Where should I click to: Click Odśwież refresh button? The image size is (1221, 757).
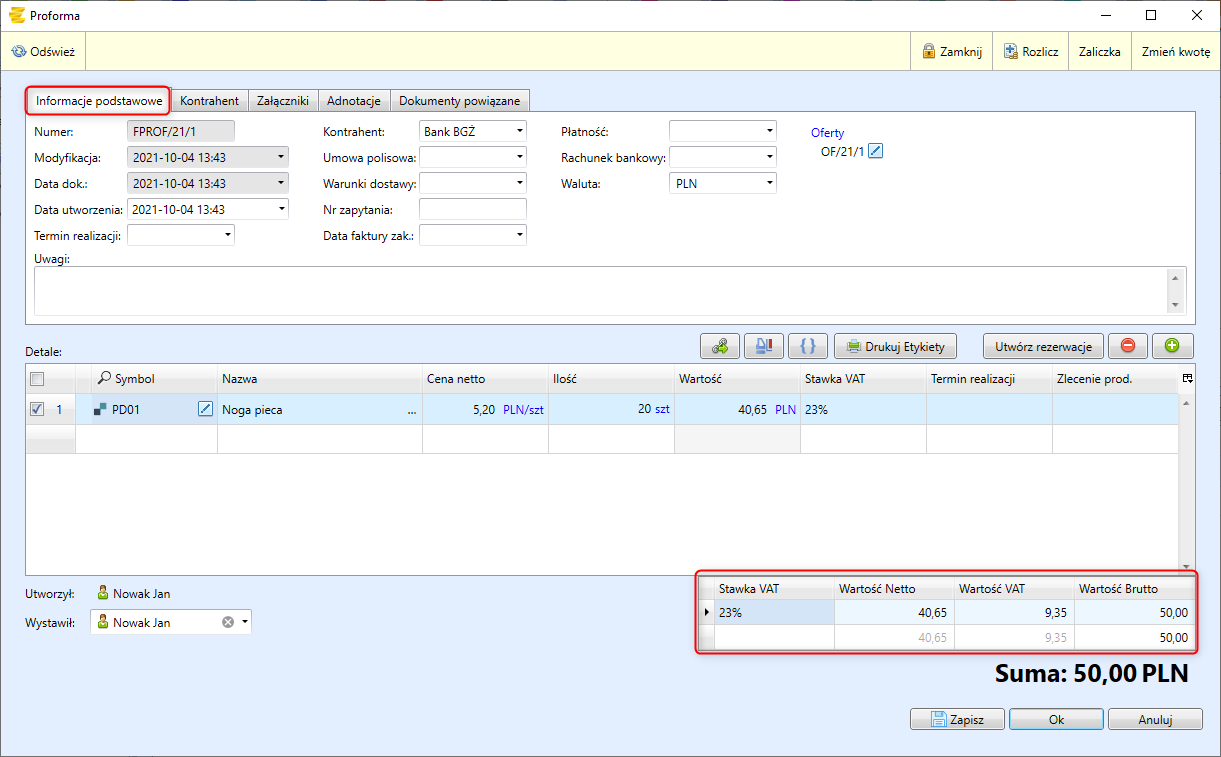[x=44, y=52]
